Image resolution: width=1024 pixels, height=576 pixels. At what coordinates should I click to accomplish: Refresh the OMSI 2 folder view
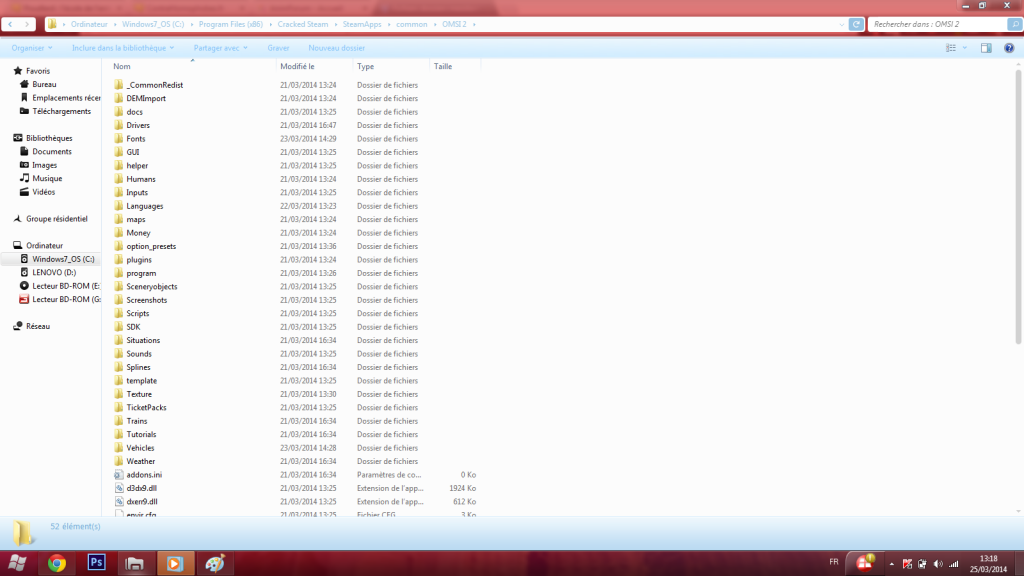pyautogui.click(x=856, y=24)
